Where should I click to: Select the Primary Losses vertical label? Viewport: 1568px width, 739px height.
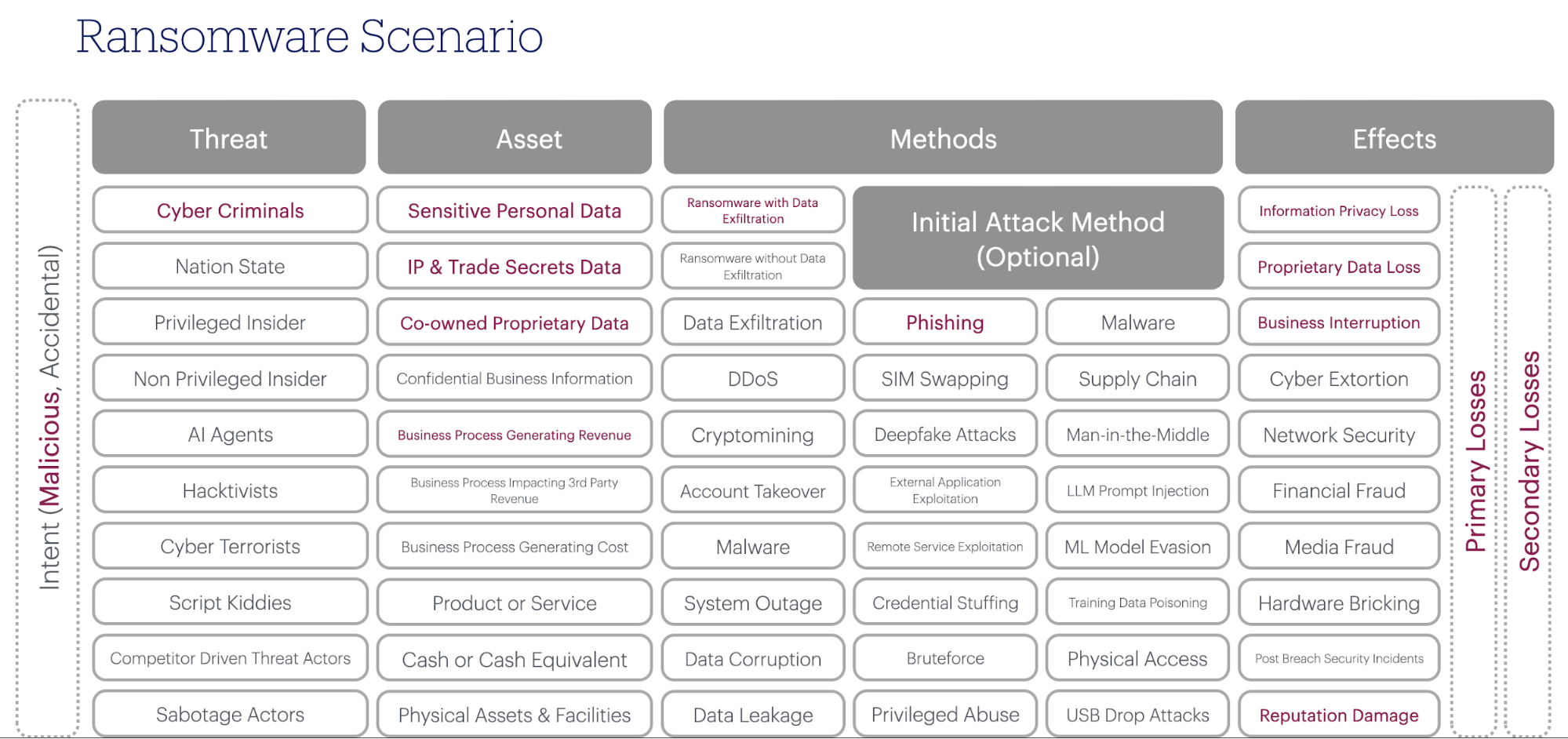tap(1475, 461)
